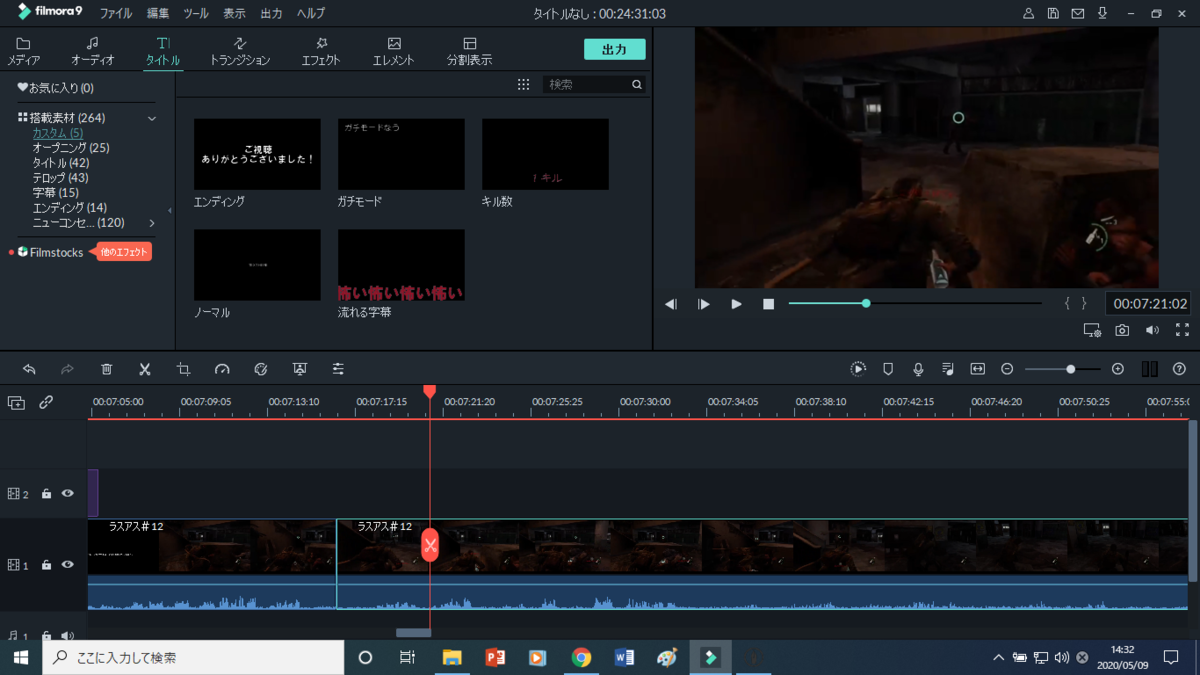Select the crop tool icon
Viewport: 1200px width, 675px height.
click(183, 369)
